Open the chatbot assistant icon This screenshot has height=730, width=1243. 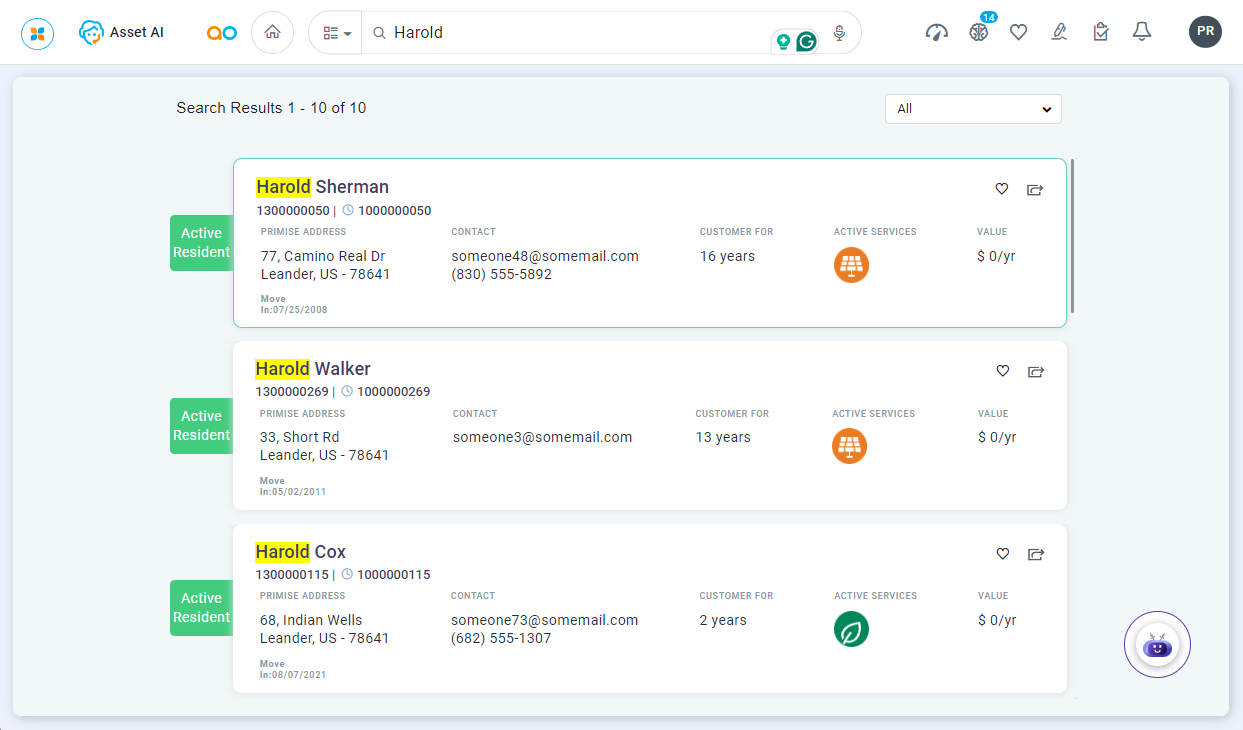click(x=1157, y=645)
